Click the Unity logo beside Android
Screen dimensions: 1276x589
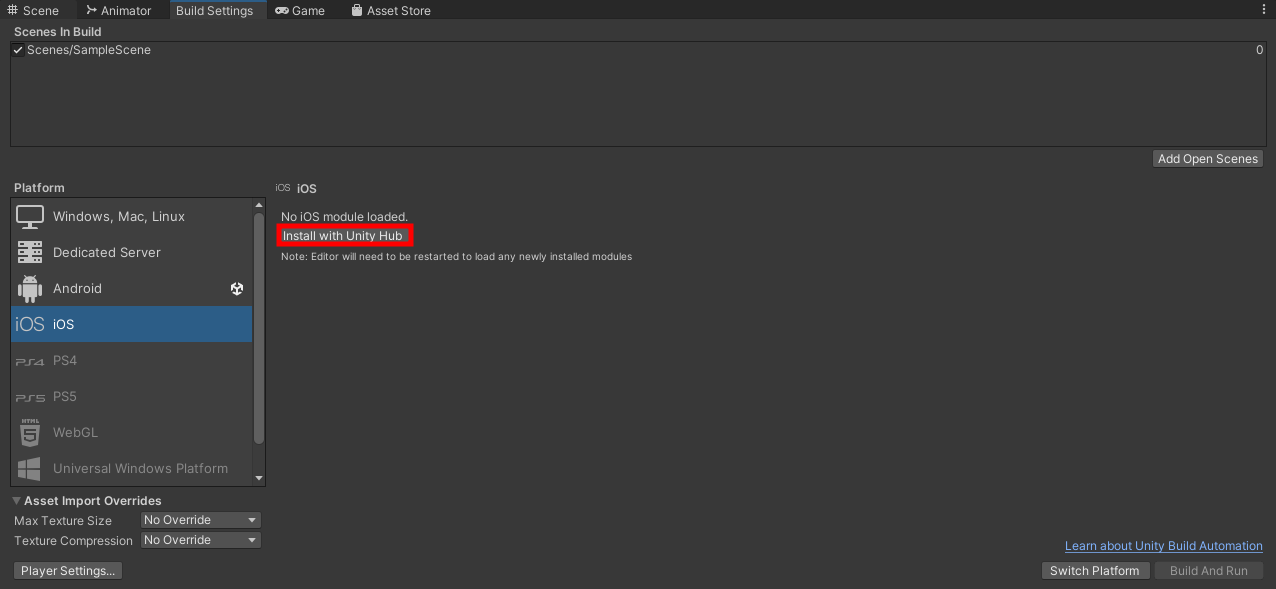[x=237, y=288]
